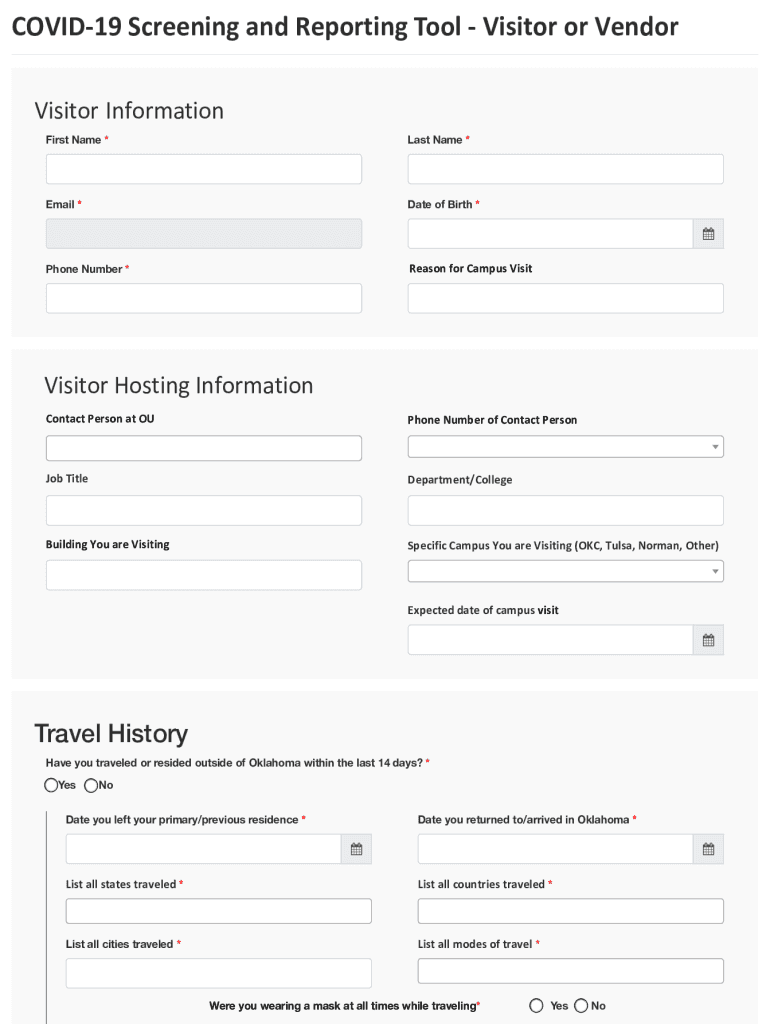Expand the Phone Number of Contact Person dropdown
The height and width of the screenshot is (1024, 770).
[x=565, y=447]
